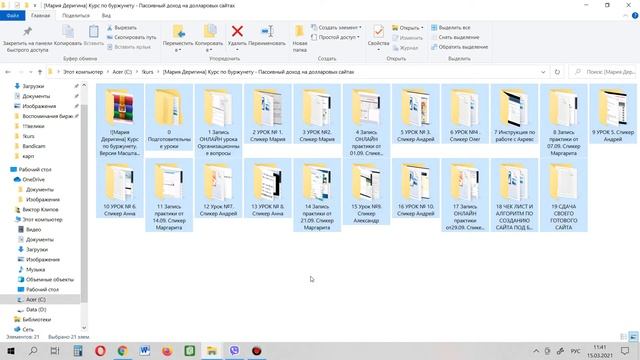
Task: Open Word from the taskbar
Action: [144, 351]
